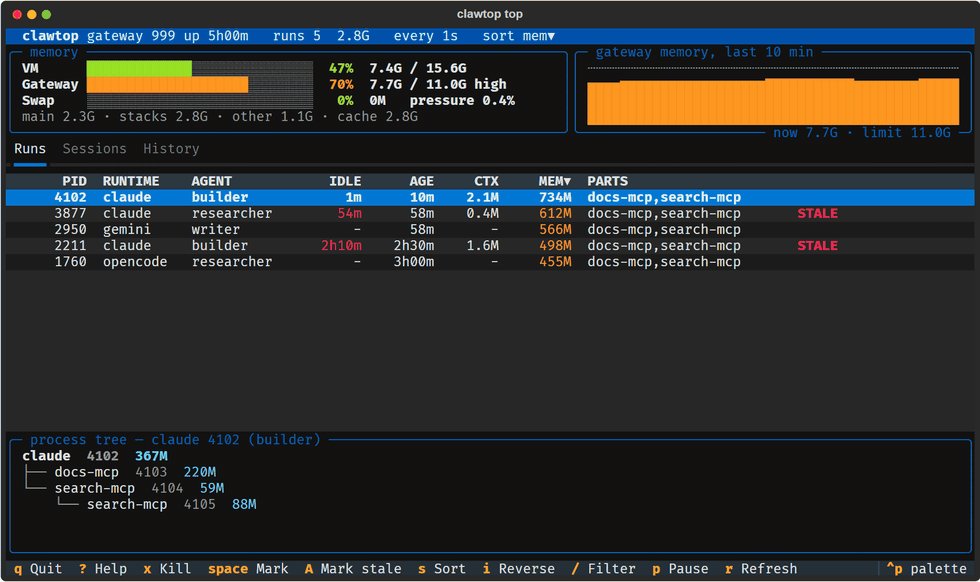
Task: Click the gateway memory history chart
Action: click(773, 96)
